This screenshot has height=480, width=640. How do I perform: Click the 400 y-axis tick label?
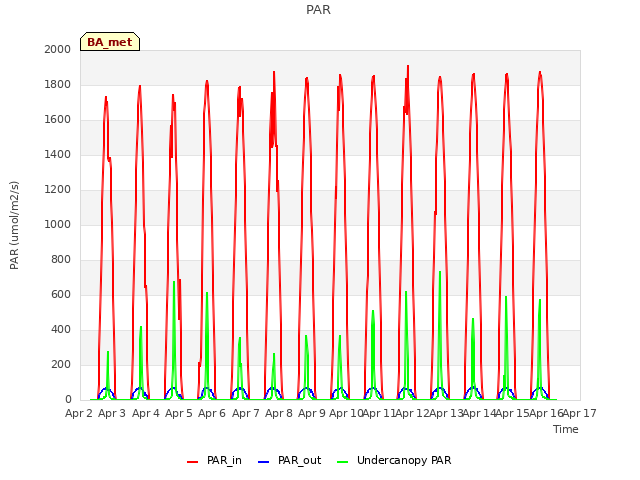[61, 329]
